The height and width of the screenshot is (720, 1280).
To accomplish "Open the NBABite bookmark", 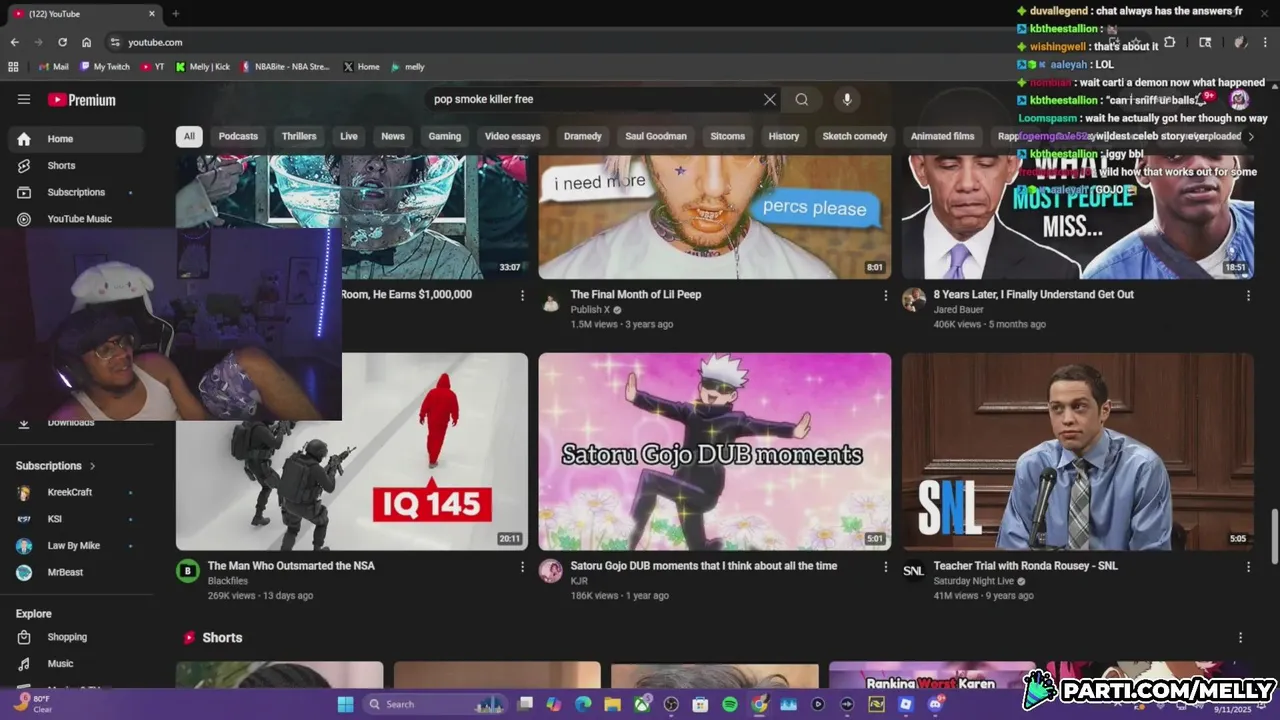I will pos(285,67).
